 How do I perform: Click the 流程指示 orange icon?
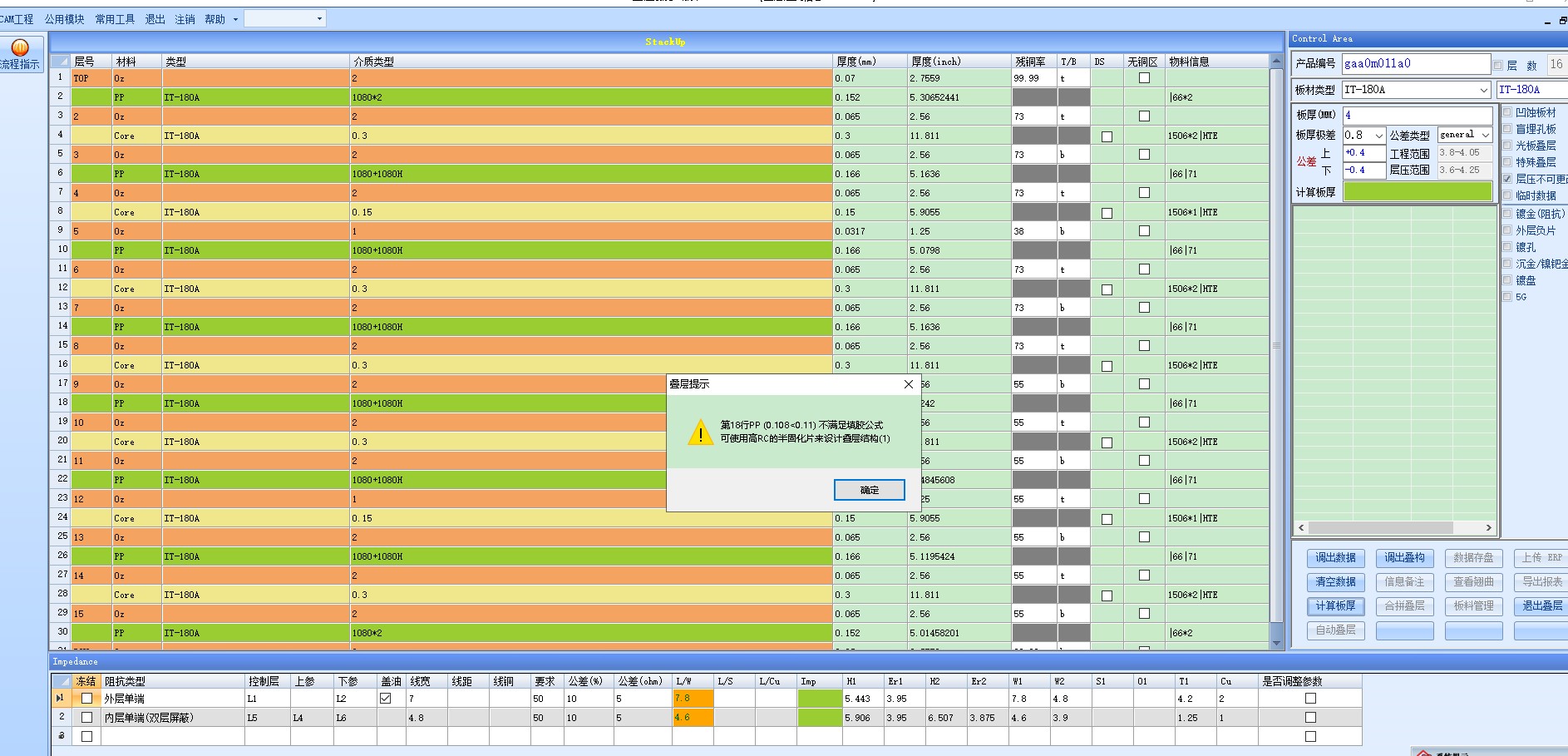(20, 48)
